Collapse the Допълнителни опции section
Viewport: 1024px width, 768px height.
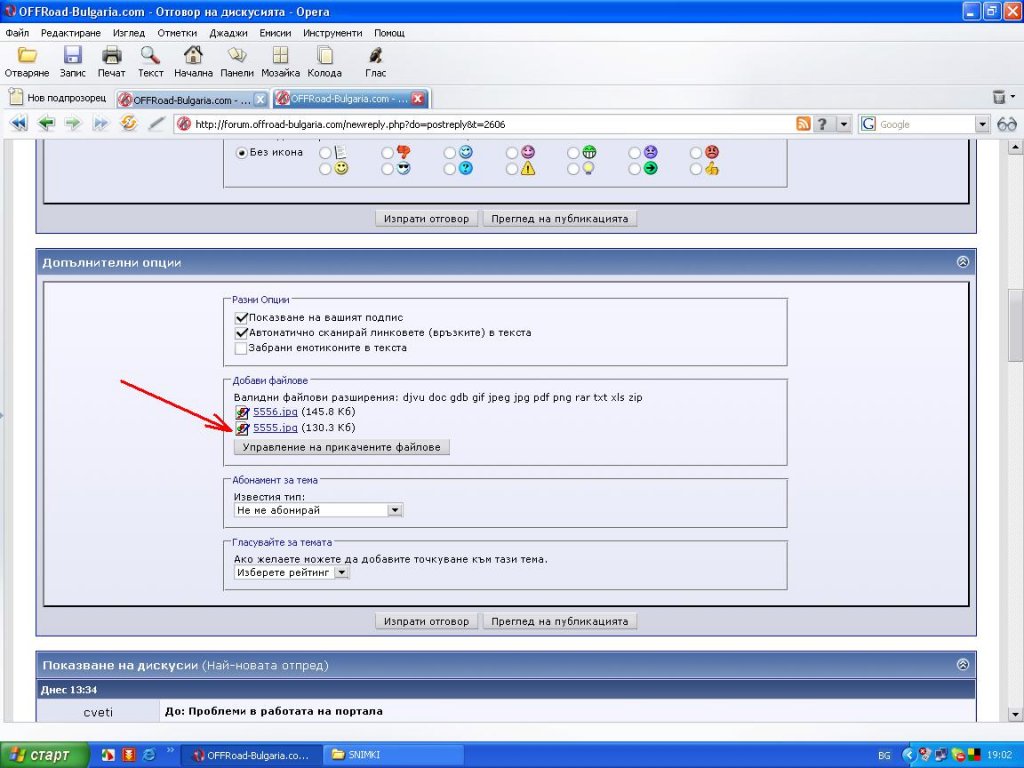tap(963, 262)
